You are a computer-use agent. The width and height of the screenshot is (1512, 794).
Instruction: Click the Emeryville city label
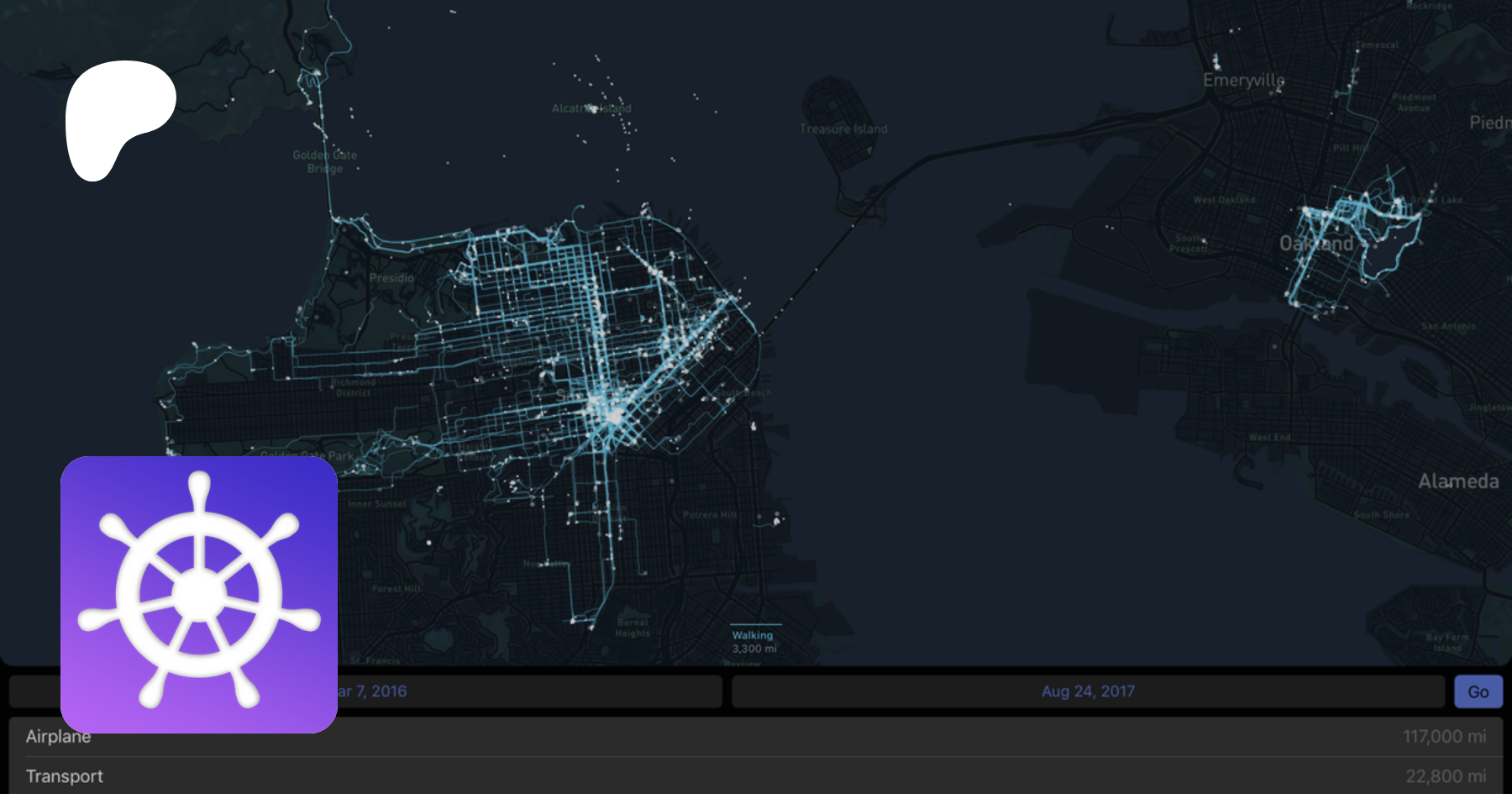tap(1243, 80)
